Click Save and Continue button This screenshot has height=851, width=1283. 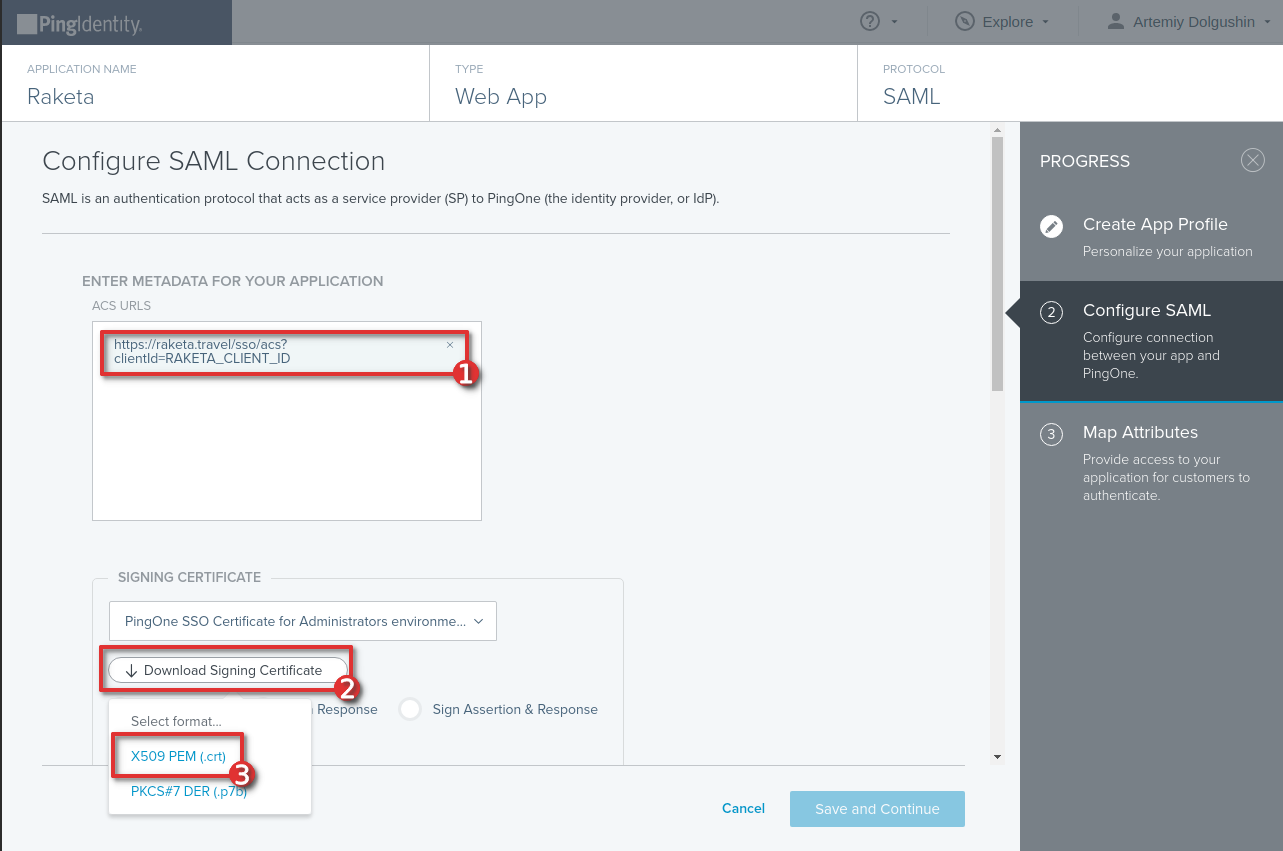tap(877, 809)
